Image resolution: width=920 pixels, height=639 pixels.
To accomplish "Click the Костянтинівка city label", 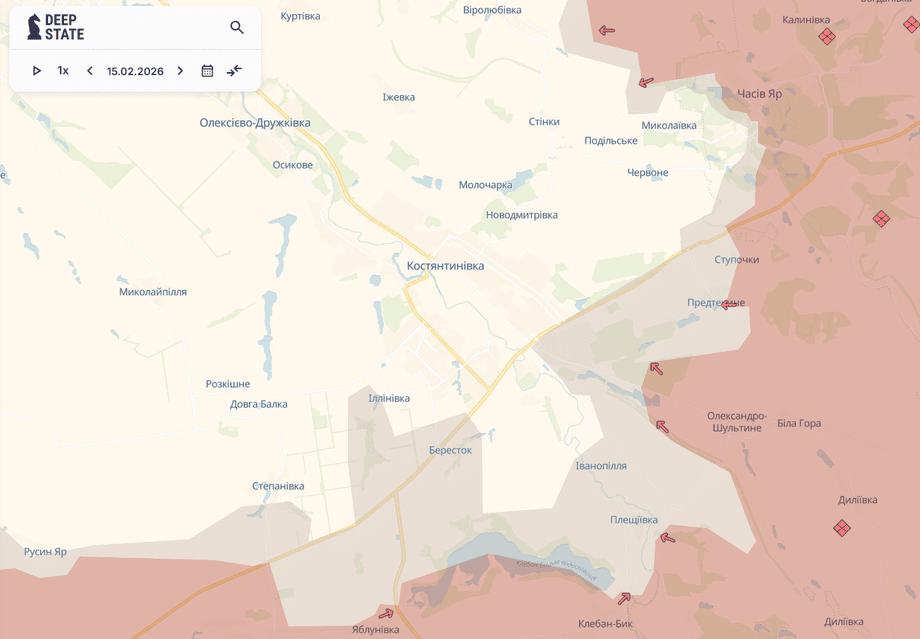I will pos(445,266).
